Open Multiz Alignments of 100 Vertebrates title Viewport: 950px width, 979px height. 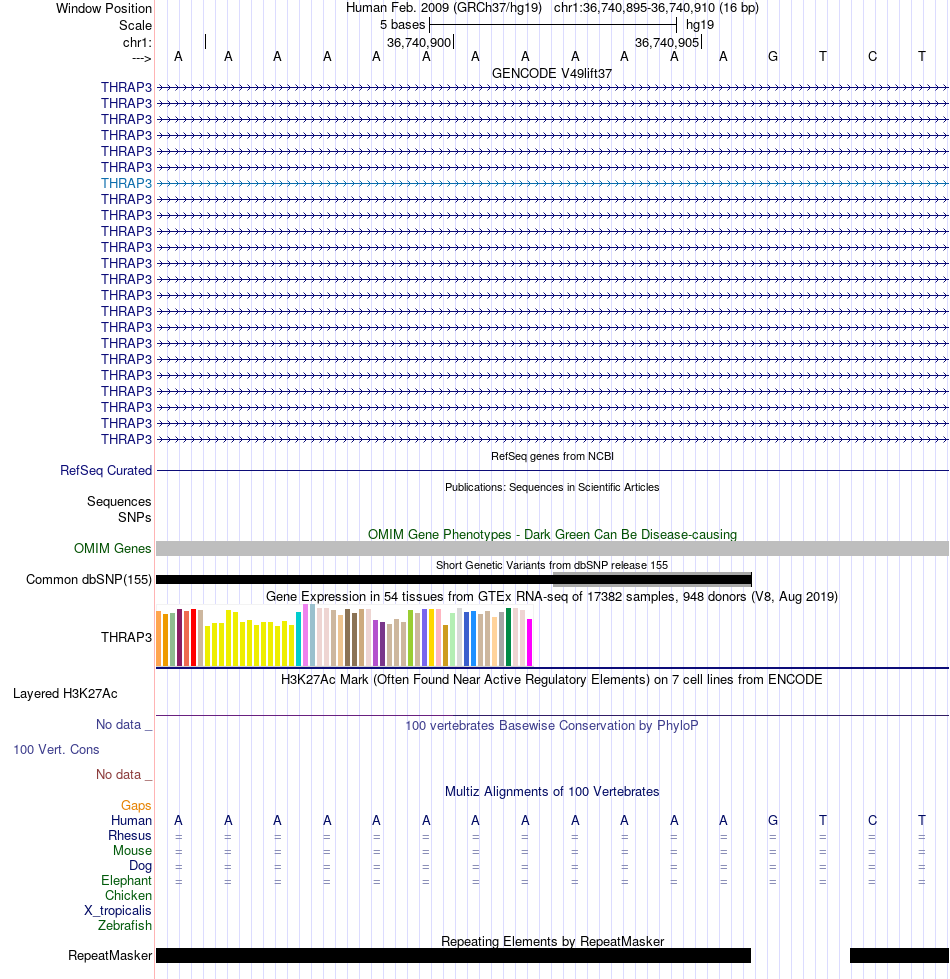(x=552, y=791)
